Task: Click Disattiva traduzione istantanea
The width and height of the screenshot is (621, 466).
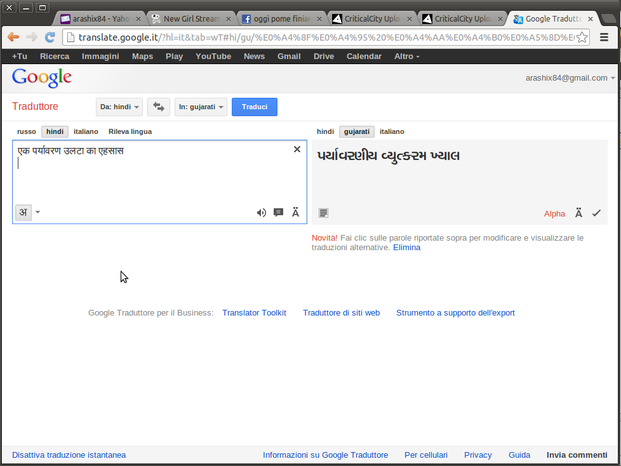Action: [x=69, y=455]
